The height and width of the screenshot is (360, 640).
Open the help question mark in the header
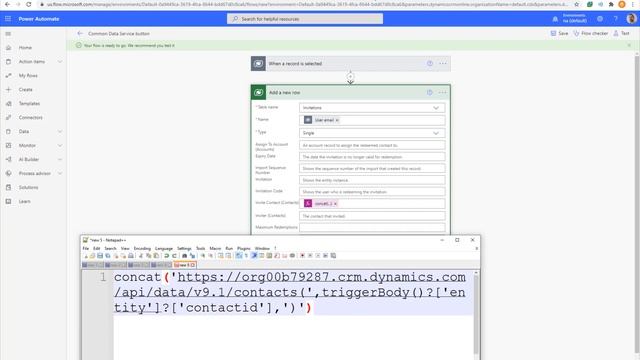click(616, 19)
